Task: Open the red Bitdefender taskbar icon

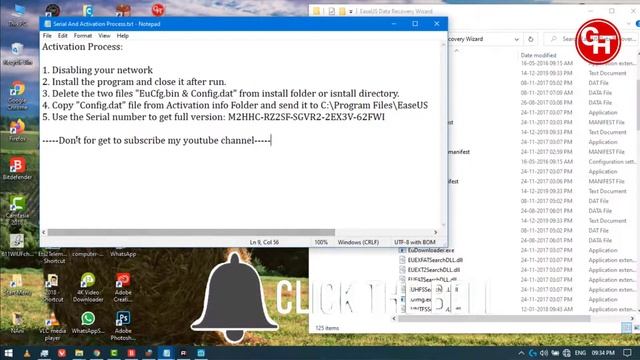Action: coord(131,353)
